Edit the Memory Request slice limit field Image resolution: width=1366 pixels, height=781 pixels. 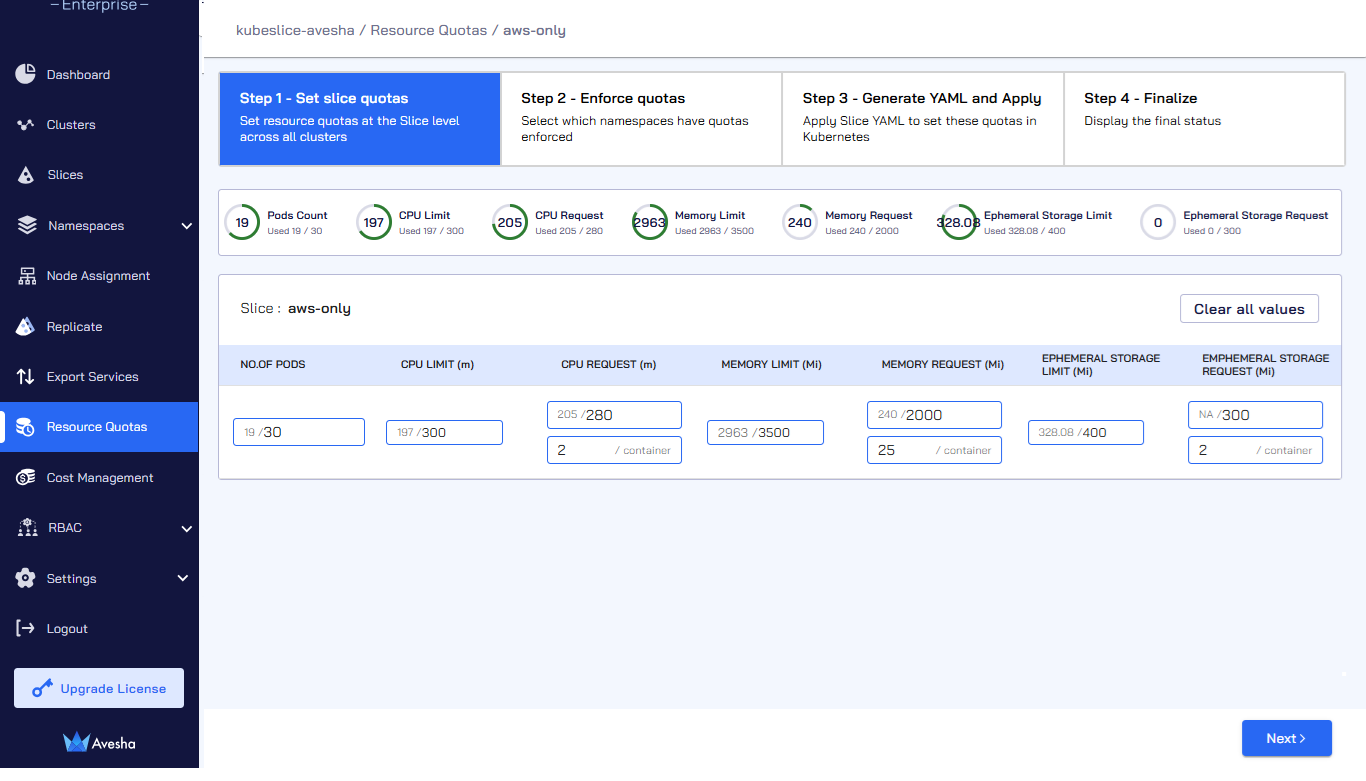tap(934, 415)
